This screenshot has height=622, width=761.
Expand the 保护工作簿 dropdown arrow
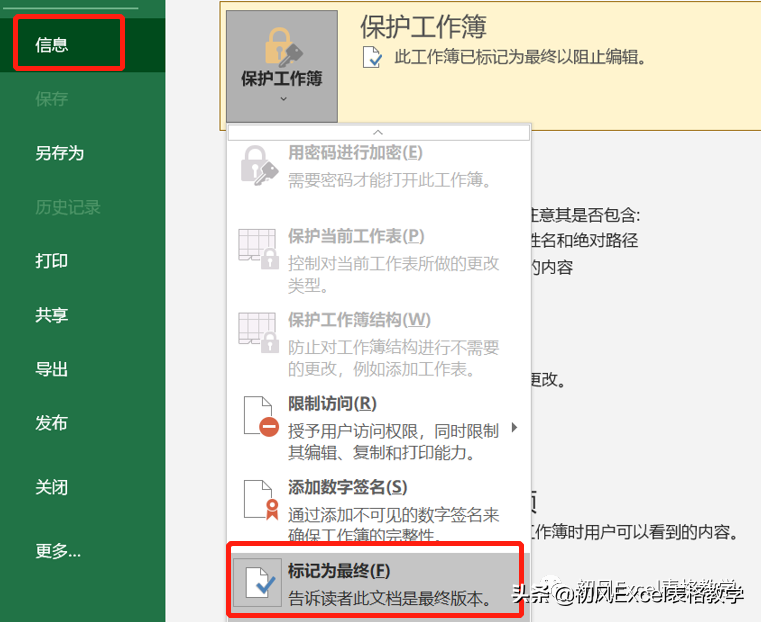pyautogui.click(x=282, y=99)
